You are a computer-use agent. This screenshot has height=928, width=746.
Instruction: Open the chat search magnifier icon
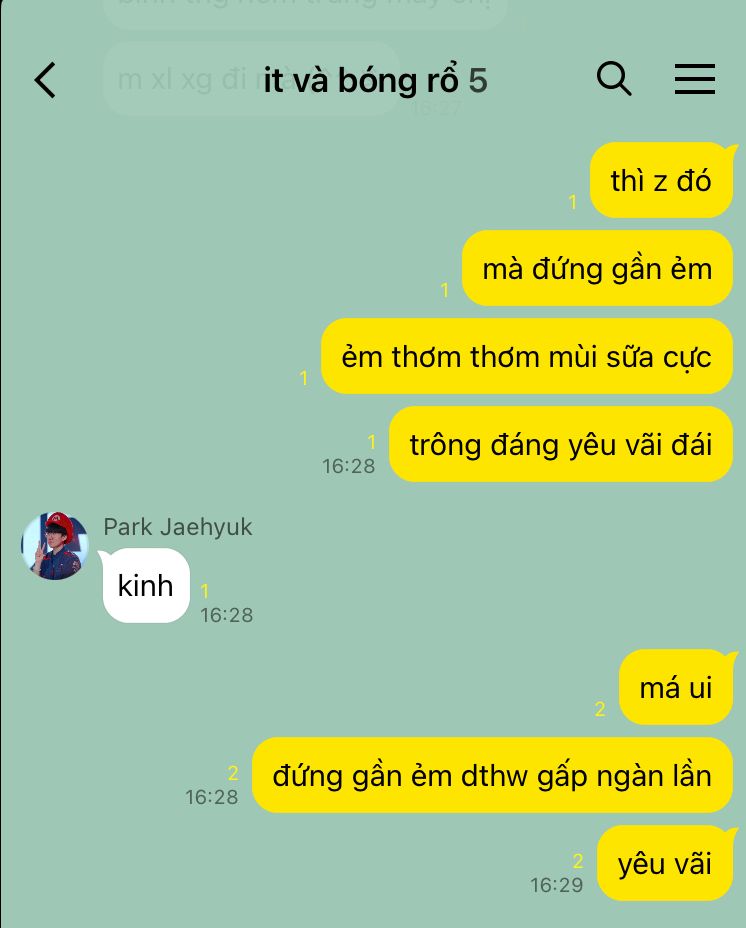pyautogui.click(x=614, y=79)
